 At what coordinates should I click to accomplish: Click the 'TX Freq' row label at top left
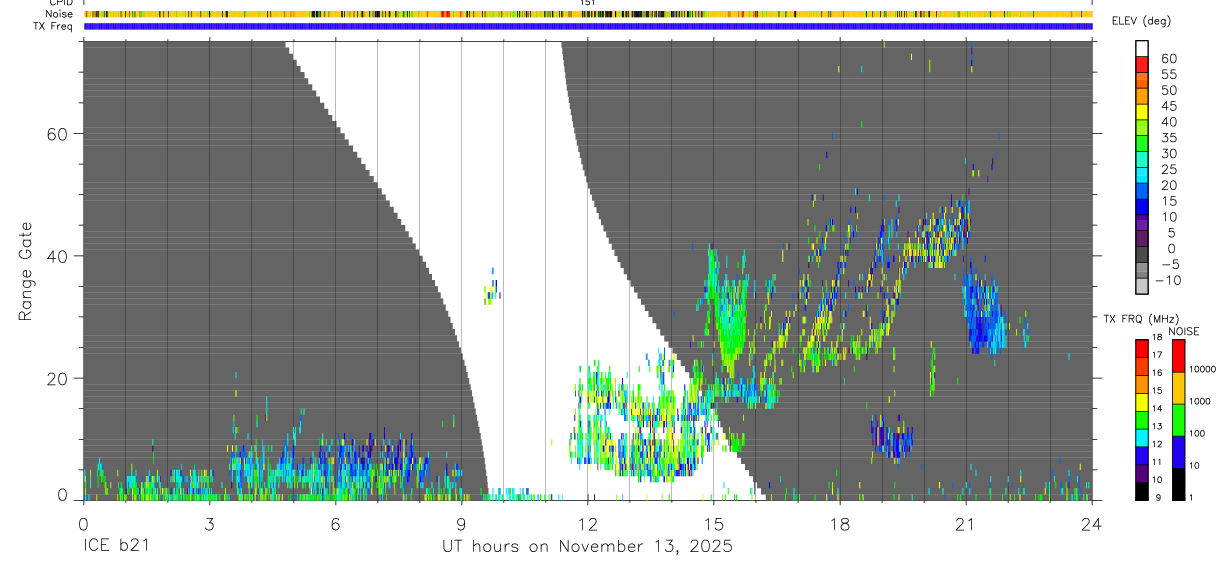click(x=55, y=26)
